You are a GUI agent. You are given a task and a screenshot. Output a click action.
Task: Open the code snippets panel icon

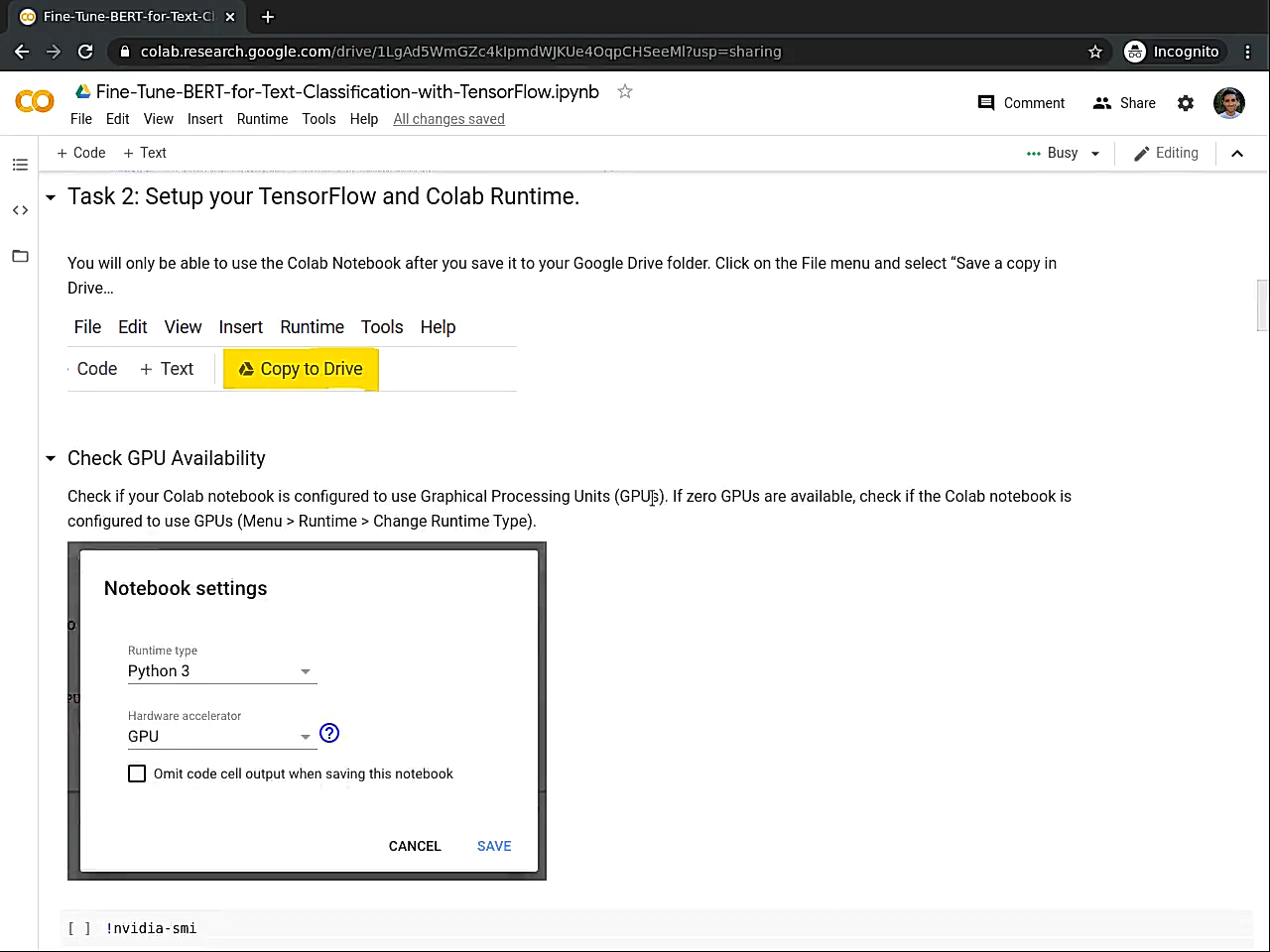[20, 210]
